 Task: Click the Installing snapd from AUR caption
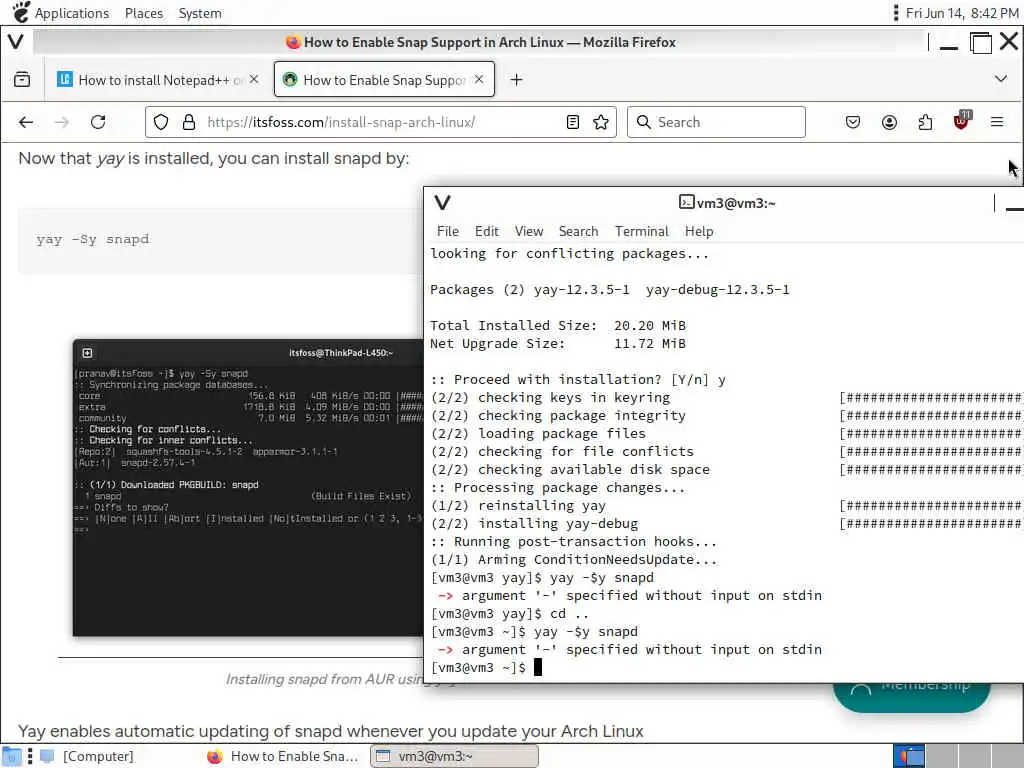point(325,679)
